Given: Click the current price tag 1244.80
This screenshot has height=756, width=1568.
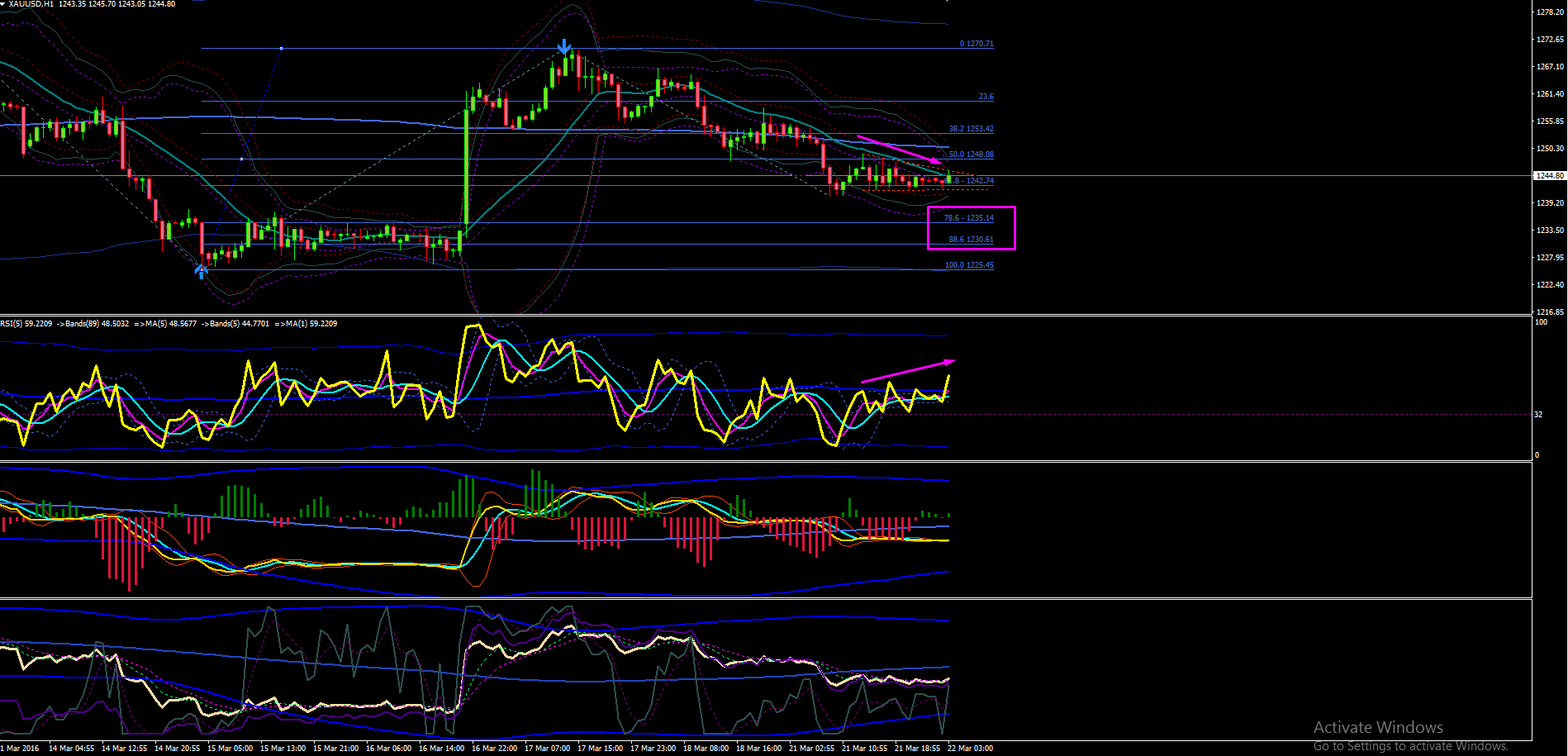Looking at the screenshot, I should click(x=1550, y=176).
